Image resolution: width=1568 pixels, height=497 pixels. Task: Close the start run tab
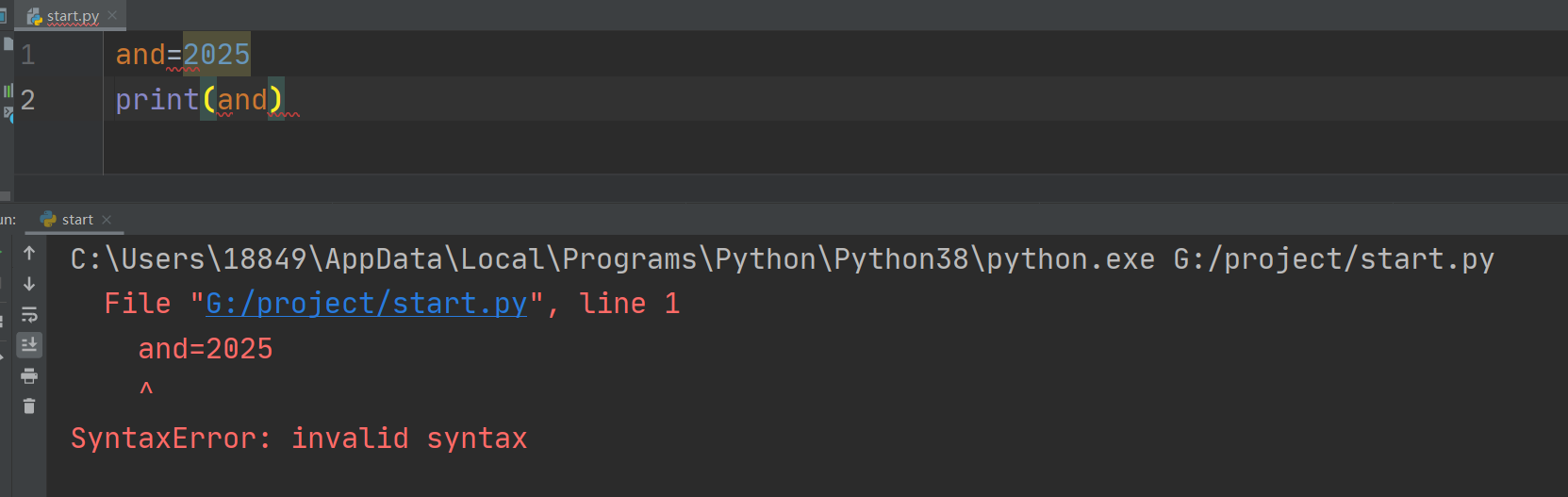coord(107,220)
